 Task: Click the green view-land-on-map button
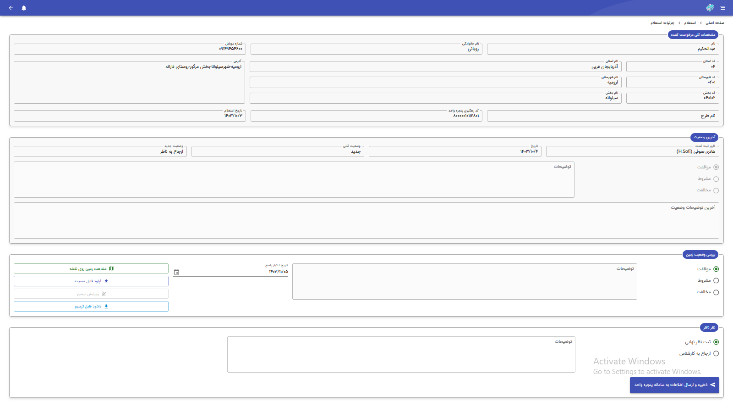(91, 269)
